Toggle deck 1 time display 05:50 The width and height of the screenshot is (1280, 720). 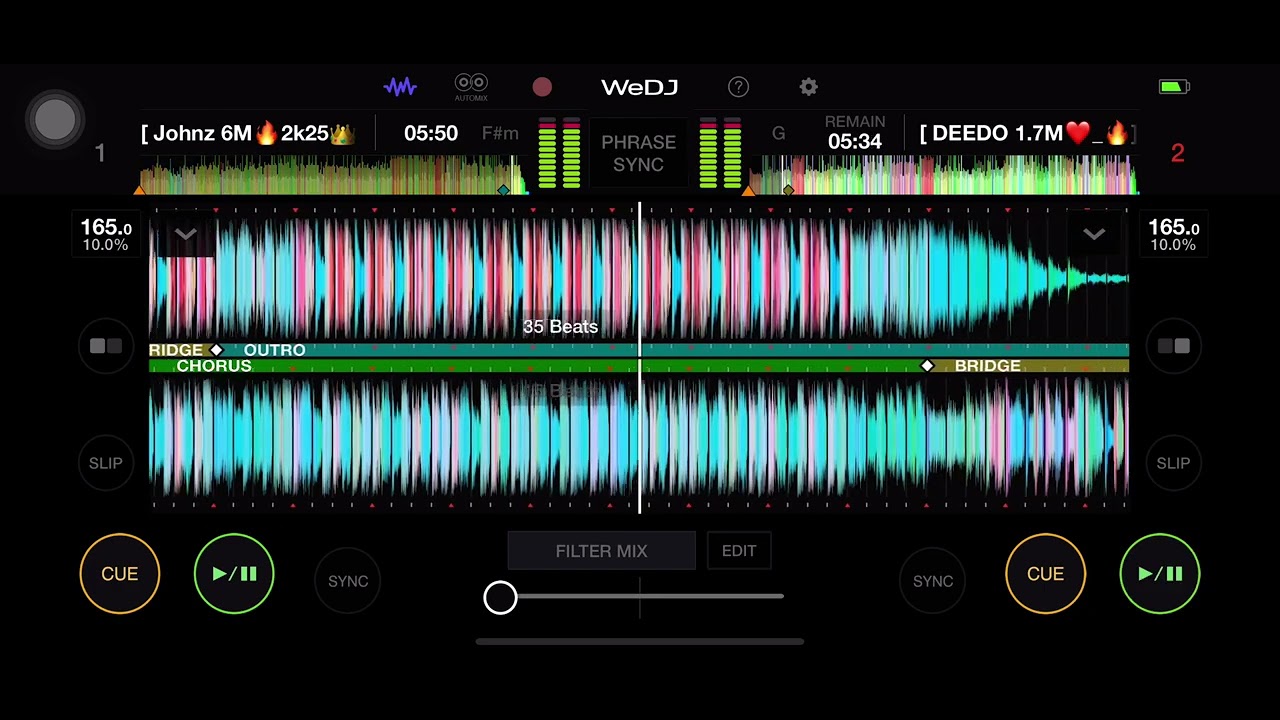click(x=431, y=133)
